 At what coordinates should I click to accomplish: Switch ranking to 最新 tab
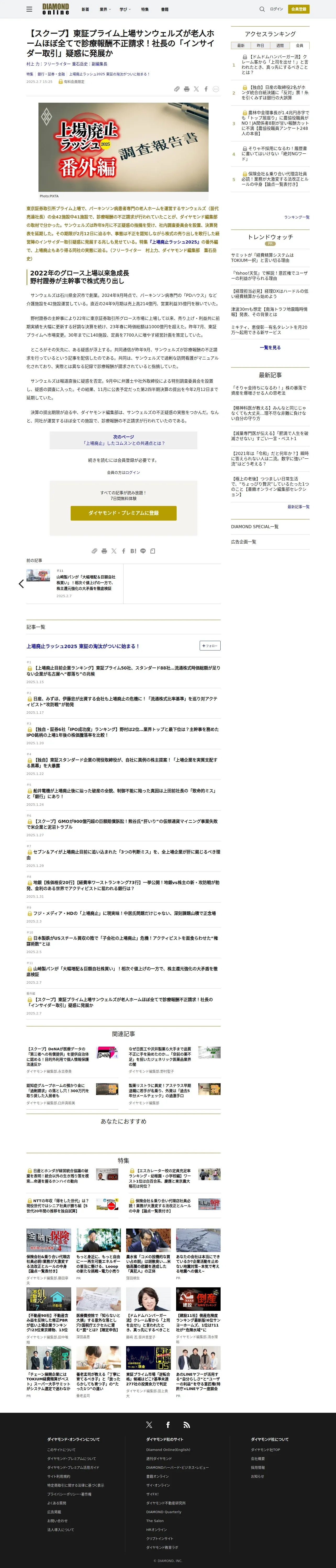point(241,46)
